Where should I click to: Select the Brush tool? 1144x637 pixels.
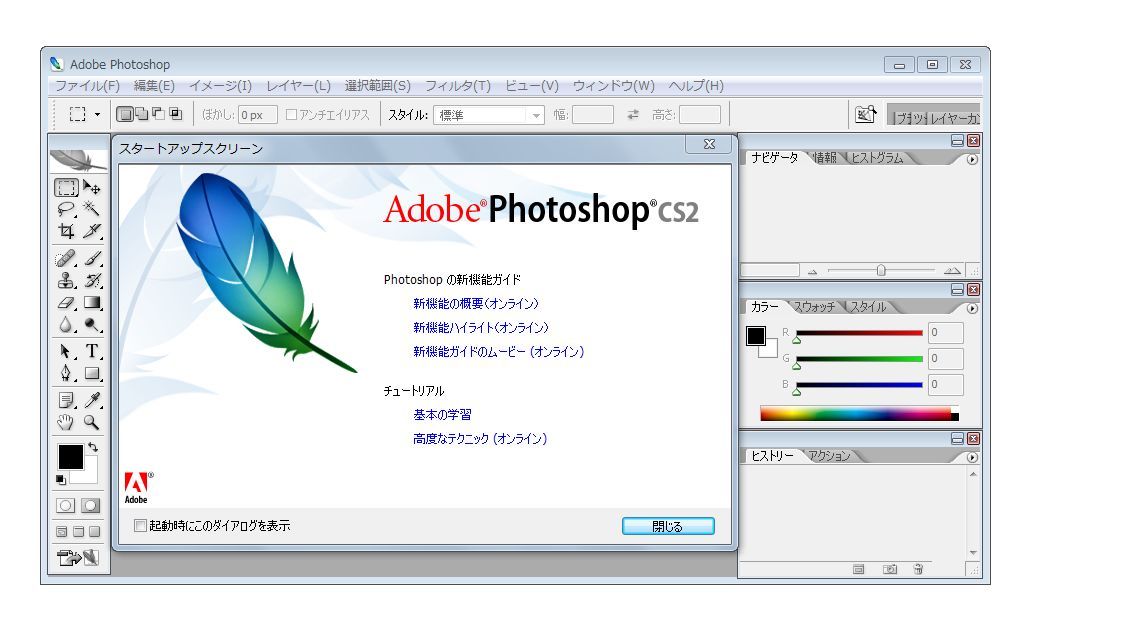coord(92,258)
